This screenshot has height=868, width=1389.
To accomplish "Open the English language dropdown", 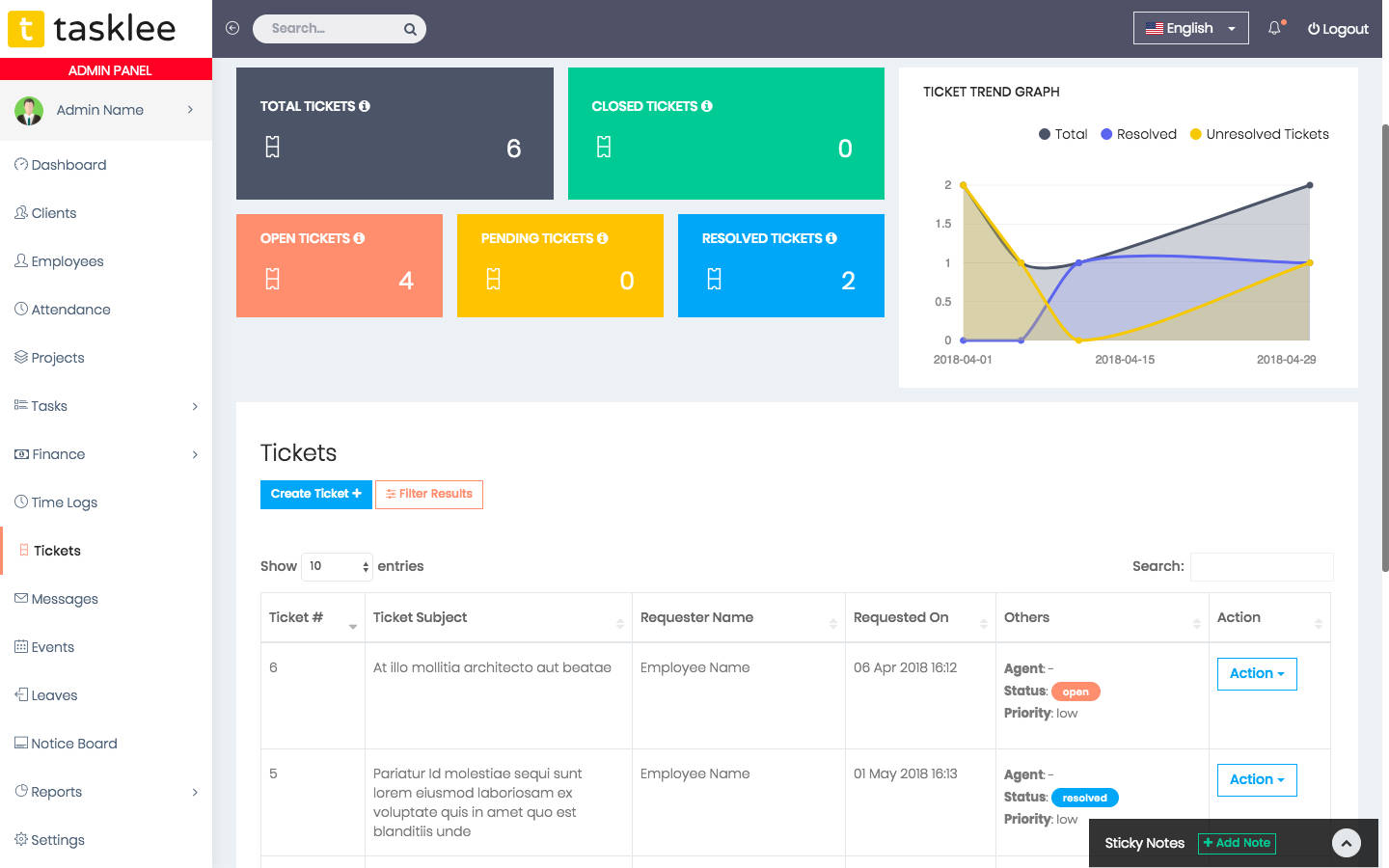I will coord(1190,28).
